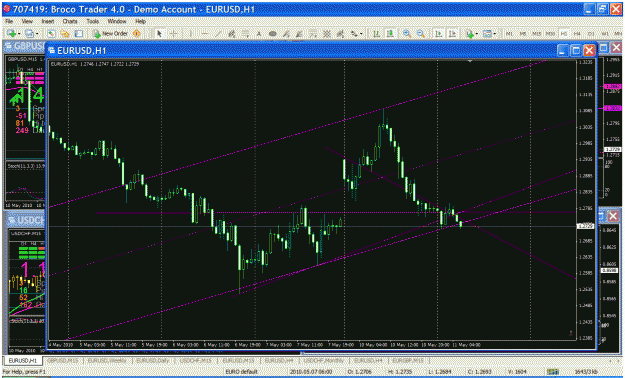This screenshot has height=378, width=625.
Task: Click the Profiles toolbar icon
Action: pyautogui.click(x=30, y=33)
